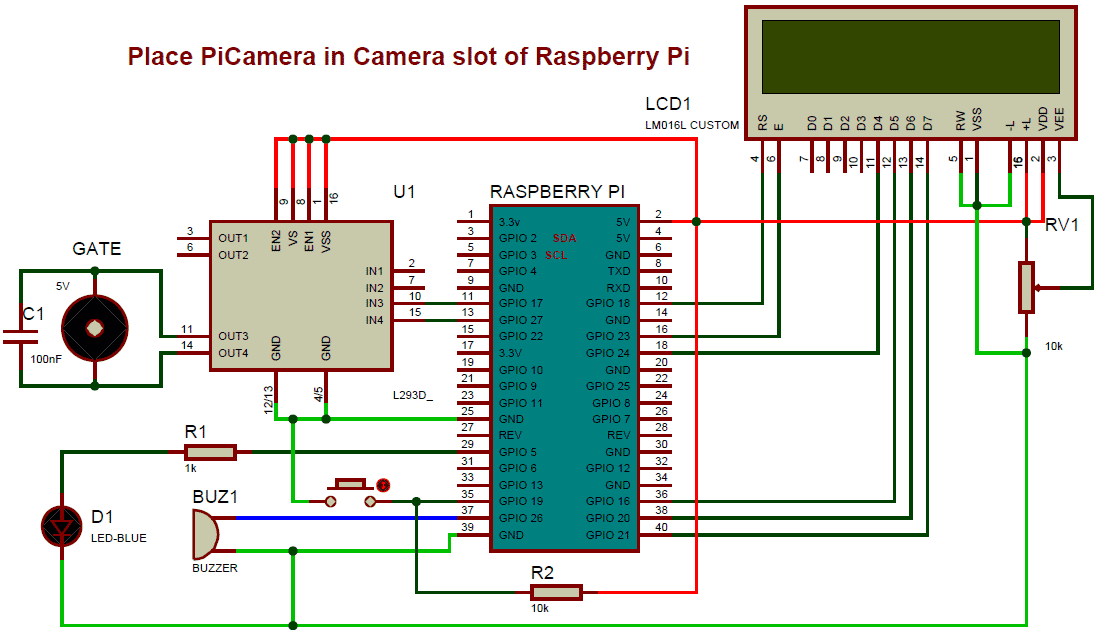The width and height of the screenshot is (1095, 630).
Task: Select the red 'SCL' label
Action: 556,255
